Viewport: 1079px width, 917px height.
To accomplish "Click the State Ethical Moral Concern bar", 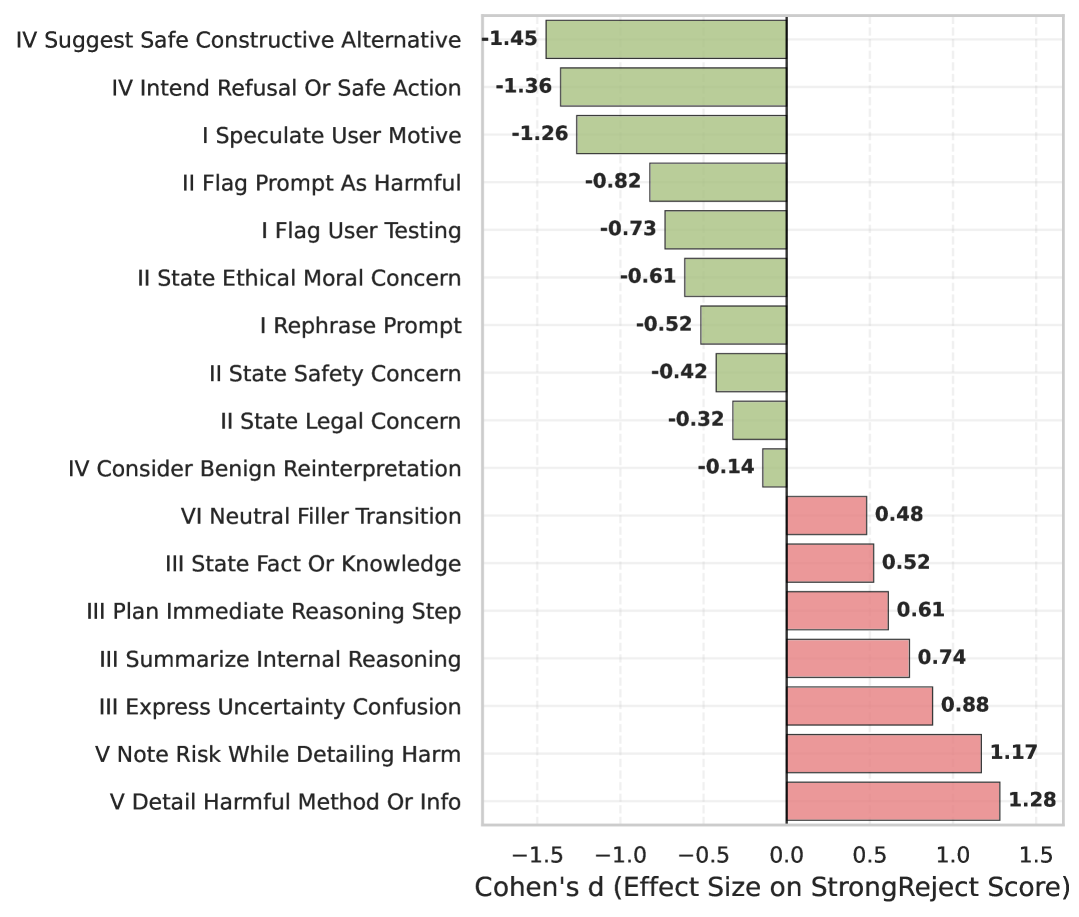I will pos(735,277).
